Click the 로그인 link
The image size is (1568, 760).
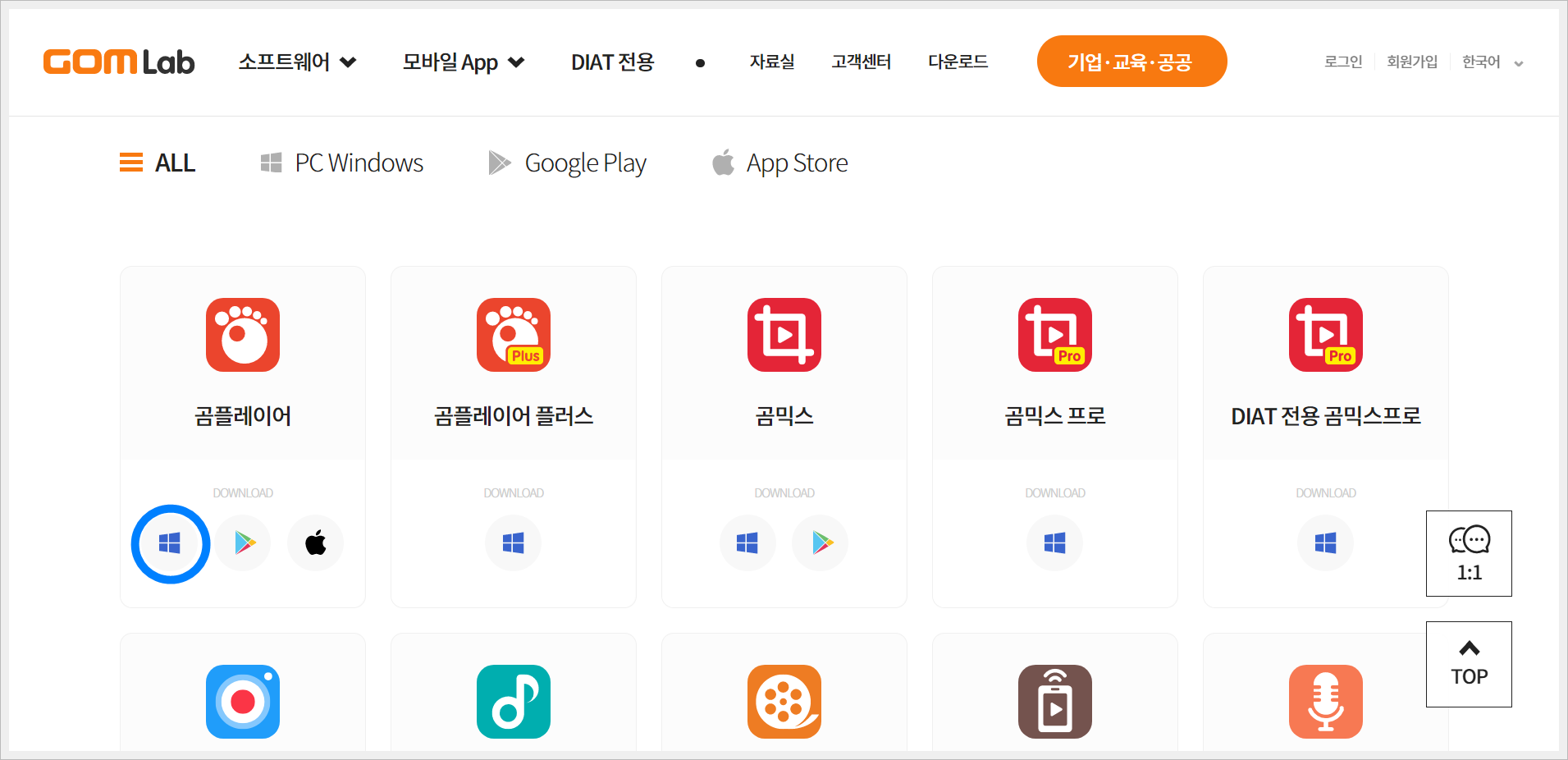point(1343,62)
